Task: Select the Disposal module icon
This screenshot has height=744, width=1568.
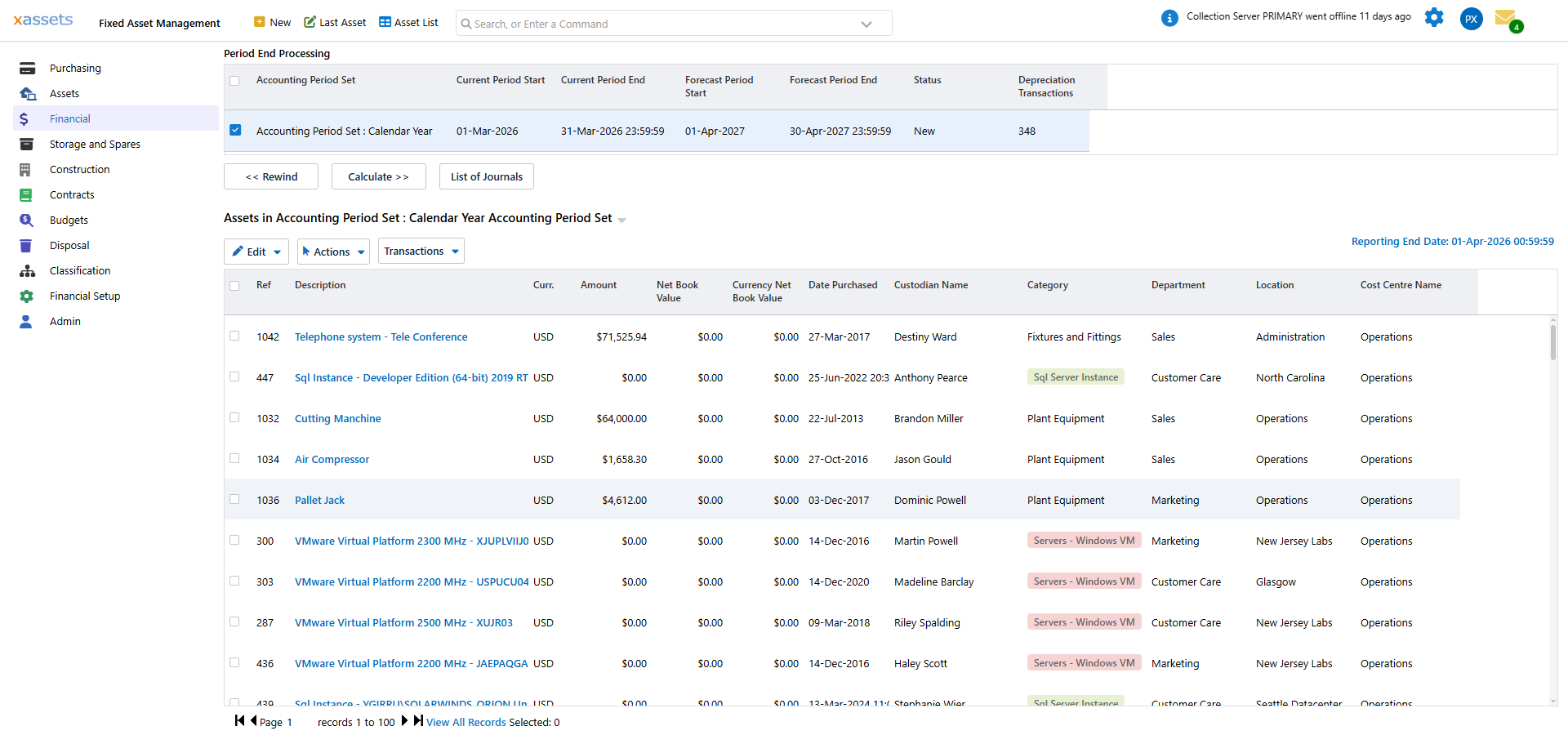Action: click(27, 245)
